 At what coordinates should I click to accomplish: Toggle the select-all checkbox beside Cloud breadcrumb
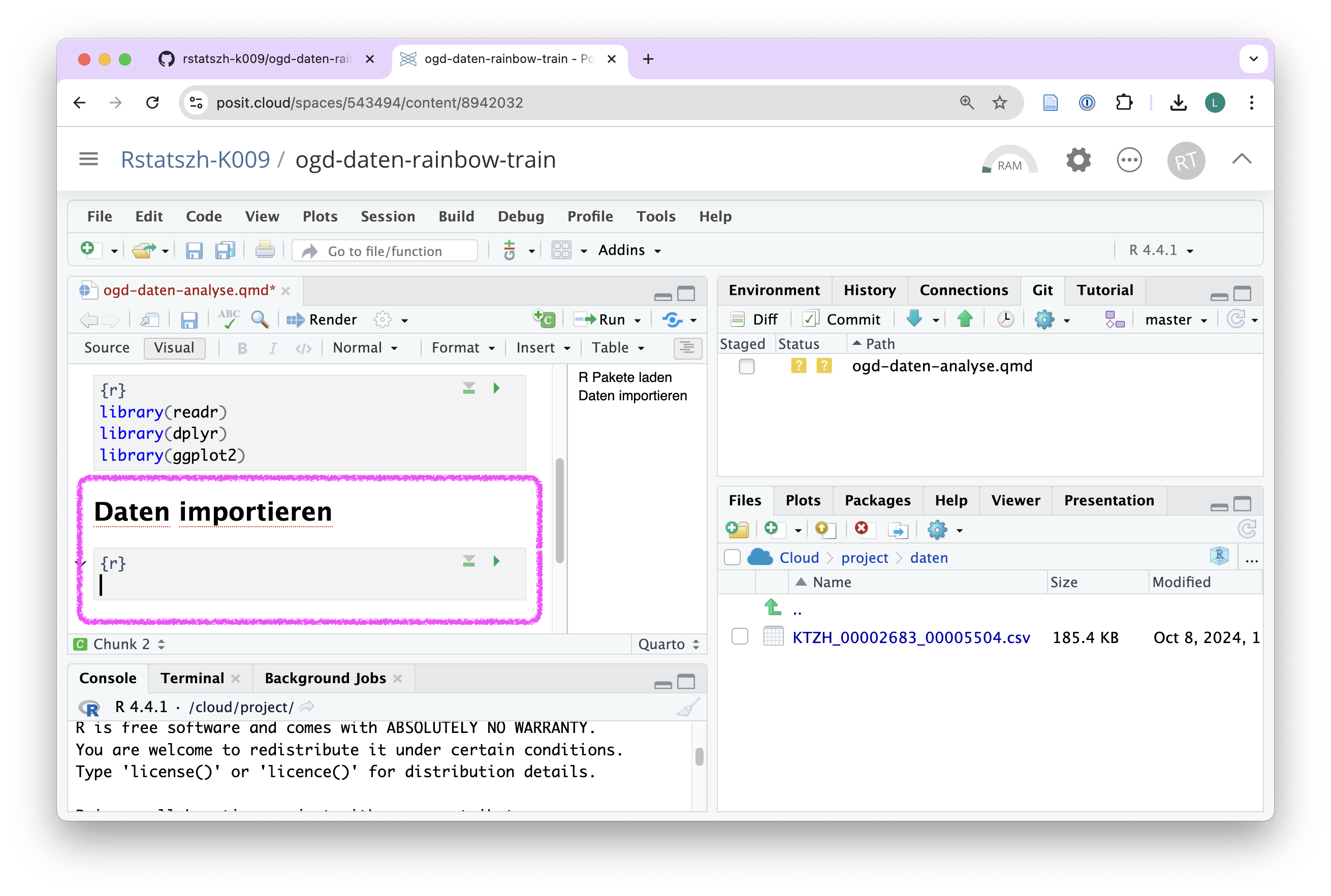pyautogui.click(x=732, y=557)
